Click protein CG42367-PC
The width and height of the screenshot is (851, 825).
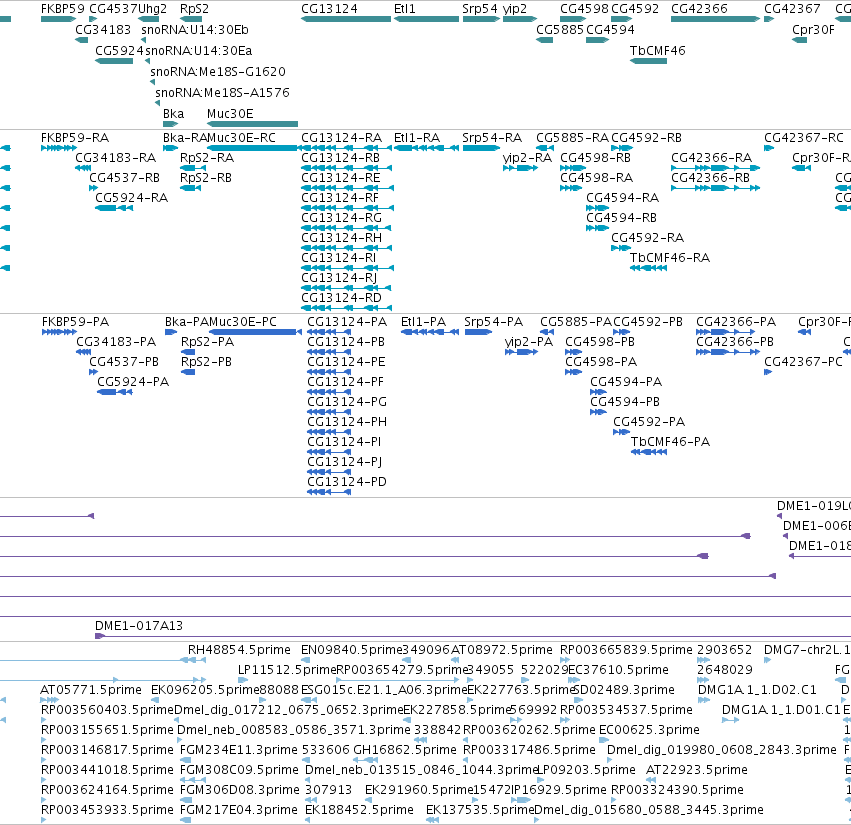803,361
